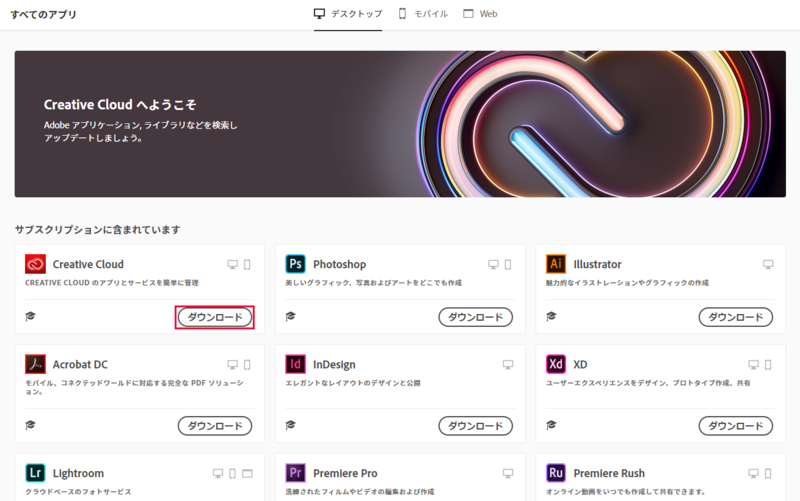Click the InDesign app icon
800x501 pixels.
tap(295, 364)
